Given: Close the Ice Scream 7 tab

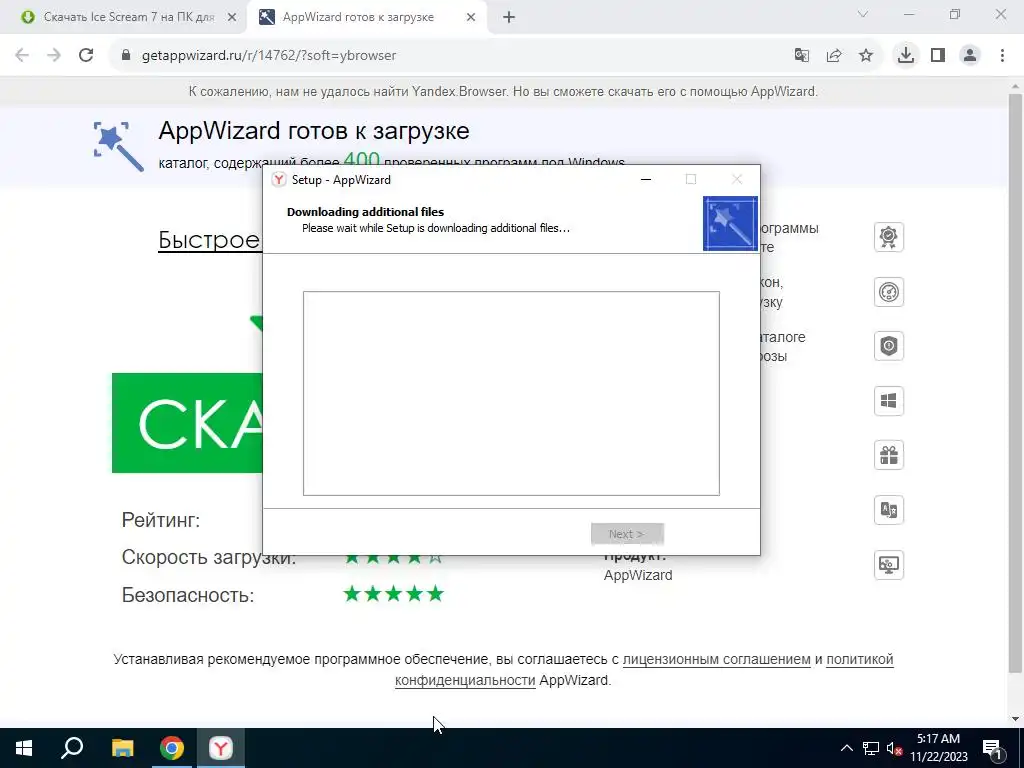Looking at the screenshot, I should (x=232, y=18).
